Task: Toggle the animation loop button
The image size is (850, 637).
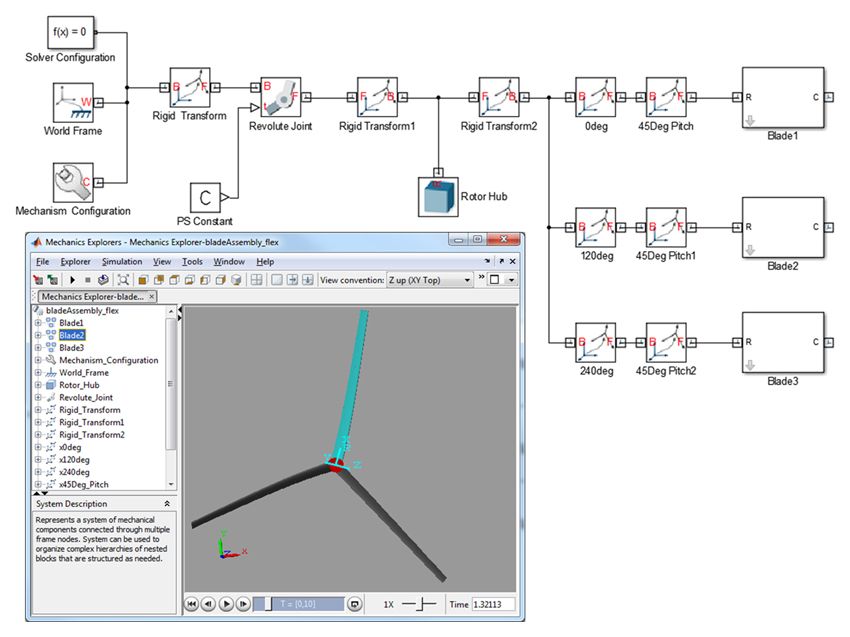Action: (x=353, y=604)
